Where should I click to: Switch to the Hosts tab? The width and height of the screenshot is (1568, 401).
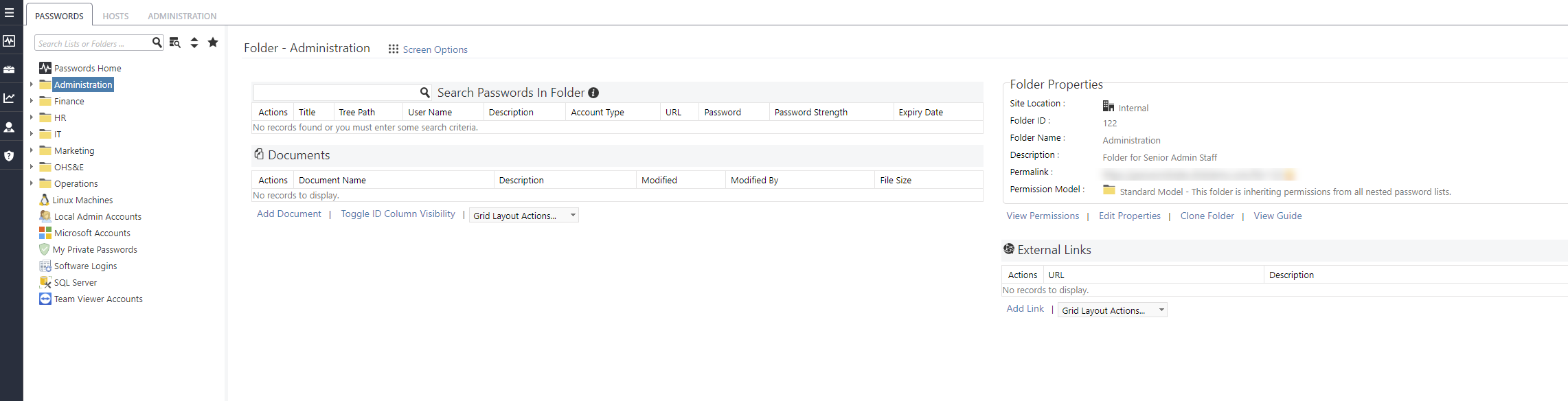[x=115, y=16]
